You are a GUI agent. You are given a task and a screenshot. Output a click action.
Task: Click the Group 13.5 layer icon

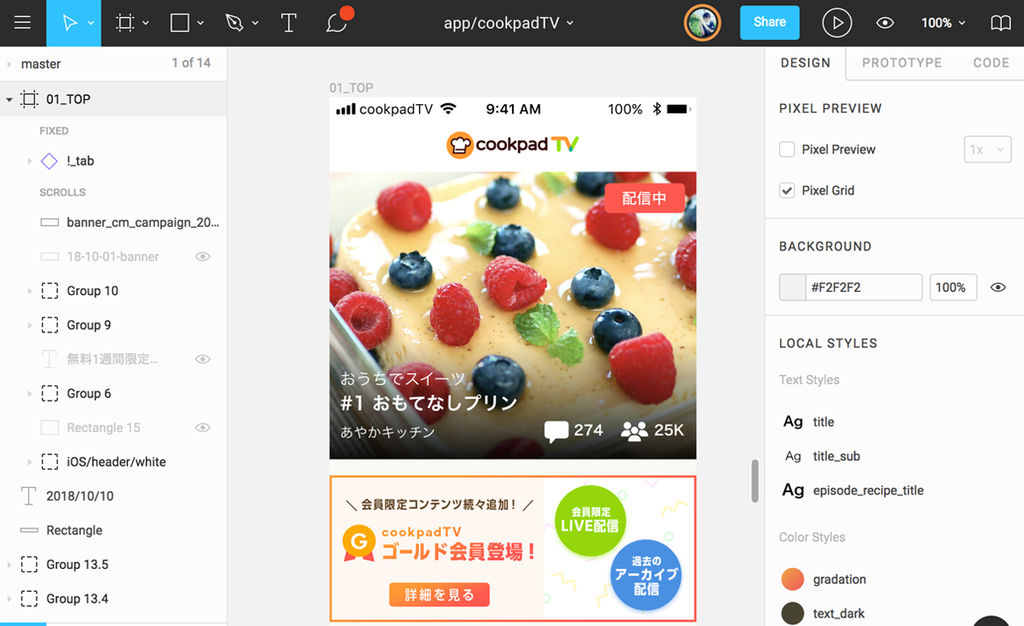[x=29, y=564]
